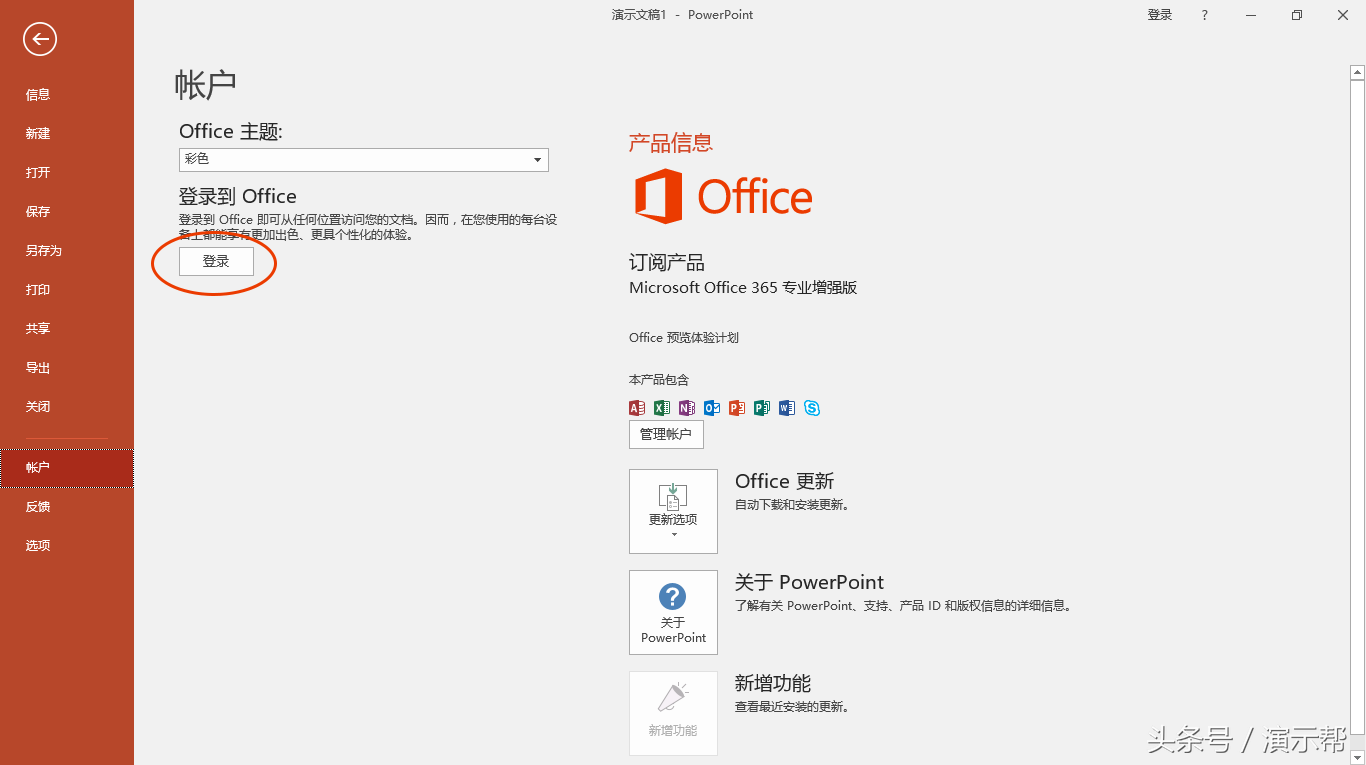This screenshot has width=1366, height=765.
Task: Go back using the circled arrow icon
Action: 40,39
